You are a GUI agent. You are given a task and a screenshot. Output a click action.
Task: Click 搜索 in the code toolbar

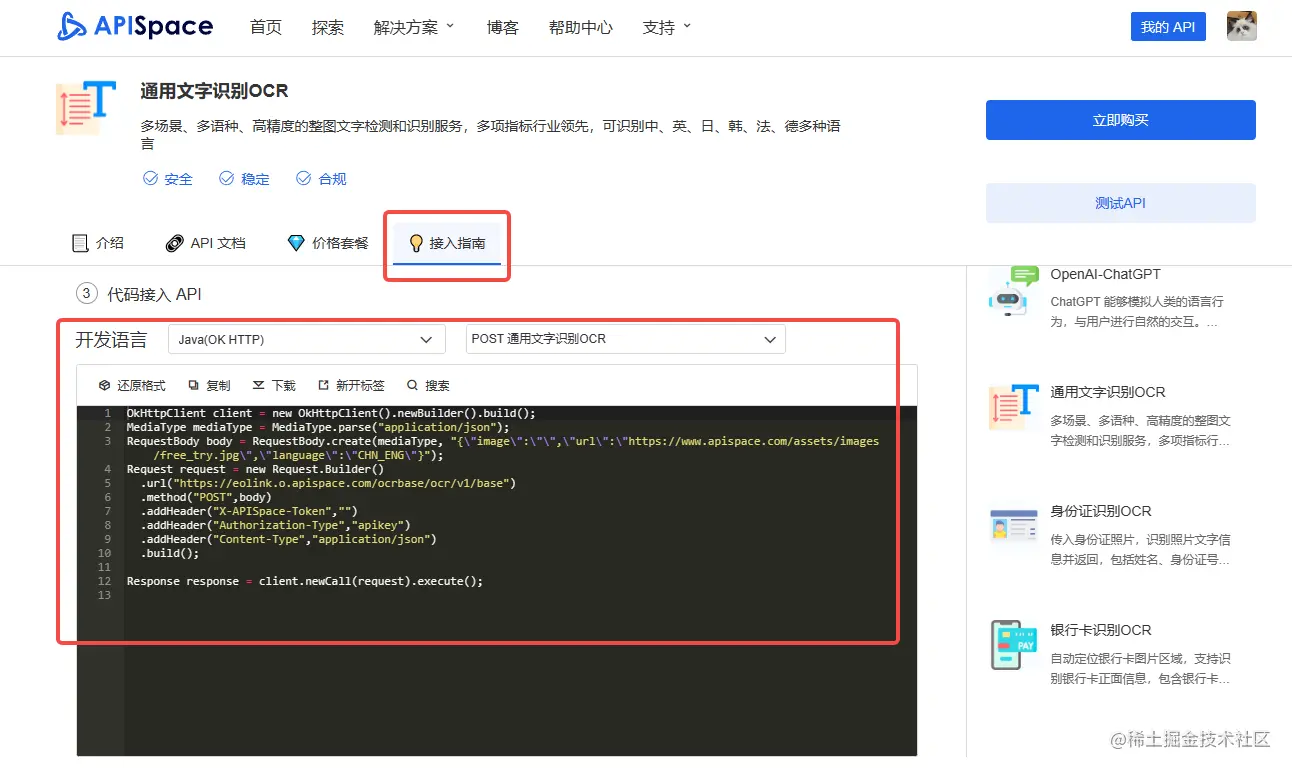coord(428,385)
